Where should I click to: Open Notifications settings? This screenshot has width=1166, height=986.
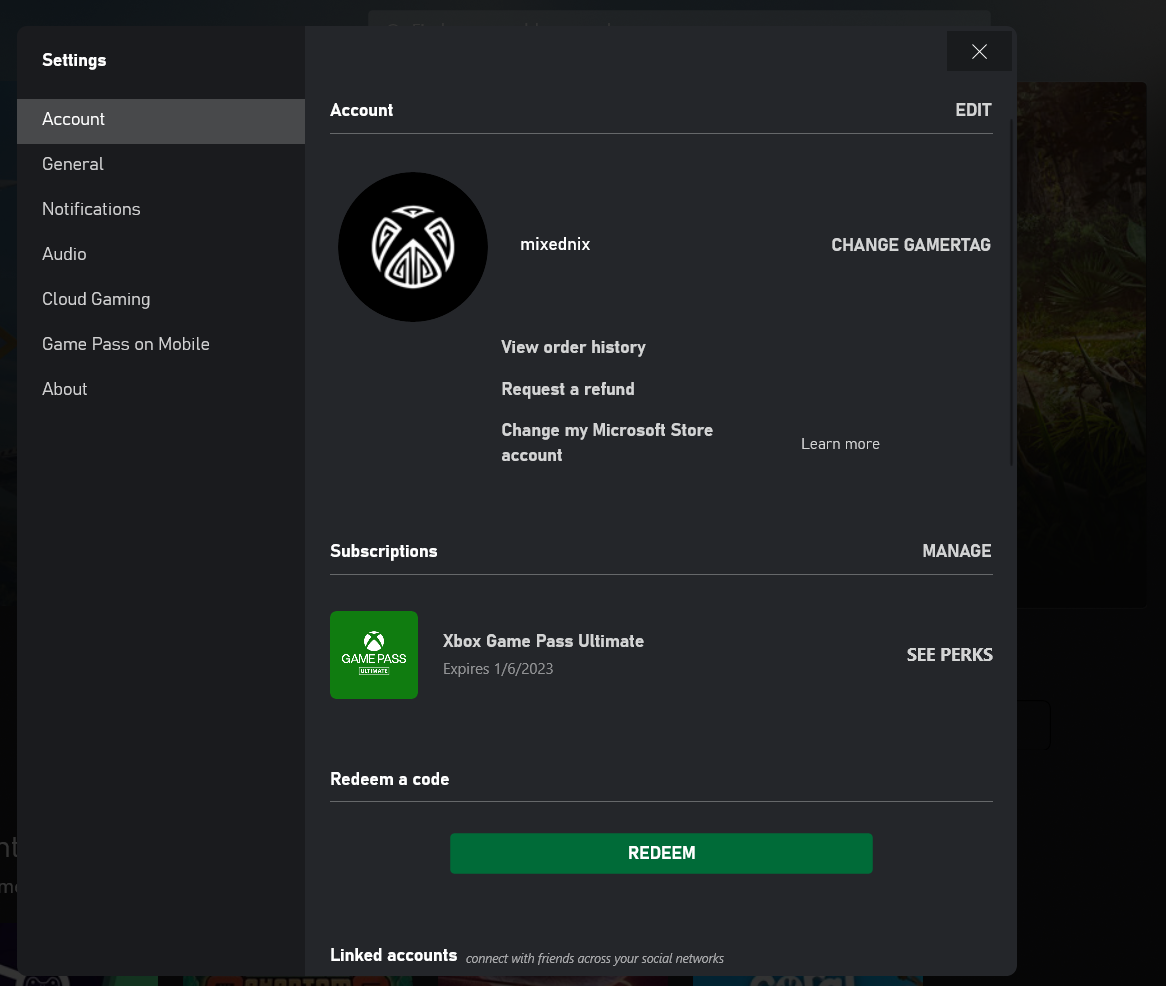tap(161, 210)
